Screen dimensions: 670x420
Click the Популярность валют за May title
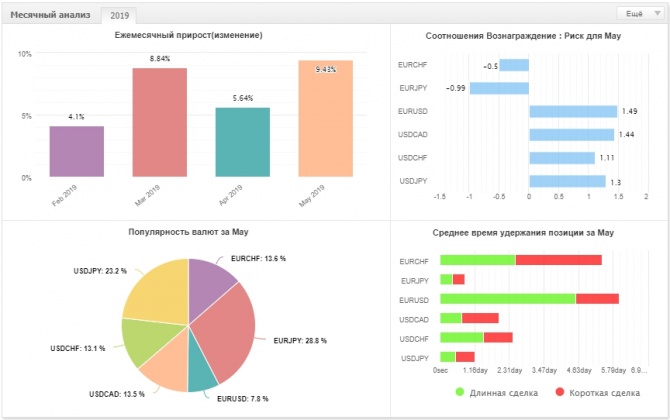[188, 232]
